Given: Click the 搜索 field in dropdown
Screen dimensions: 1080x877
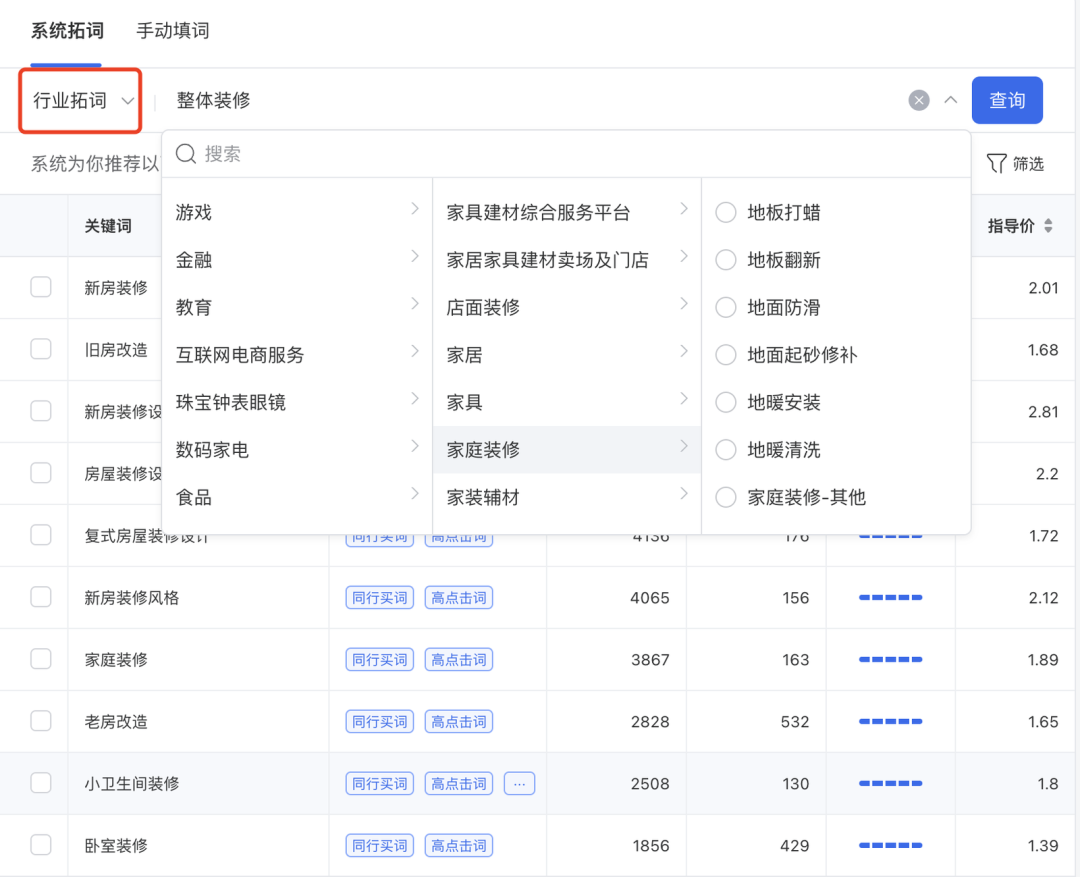Looking at the screenshot, I should (x=580, y=154).
